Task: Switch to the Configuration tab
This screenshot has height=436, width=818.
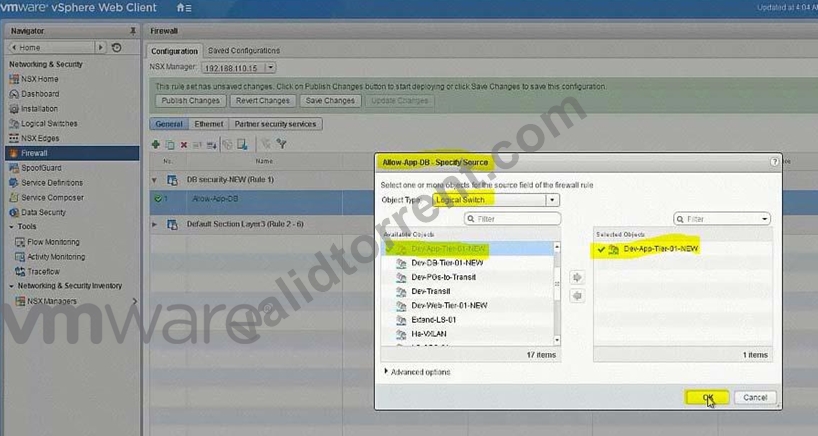Action: (x=174, y=51)
